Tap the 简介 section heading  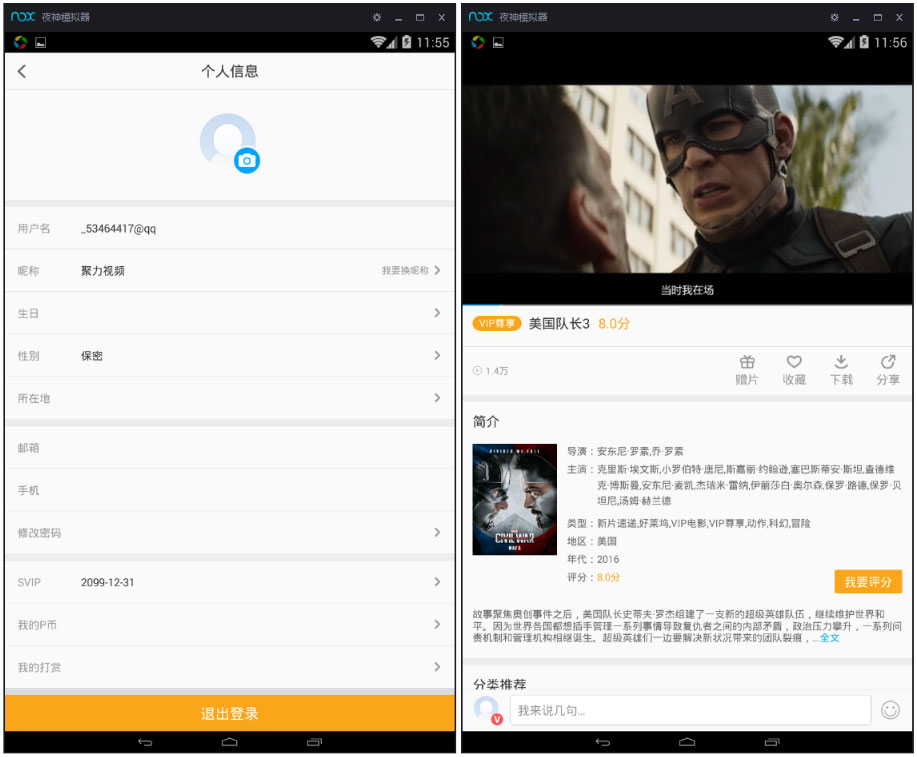tap(486, 421)
